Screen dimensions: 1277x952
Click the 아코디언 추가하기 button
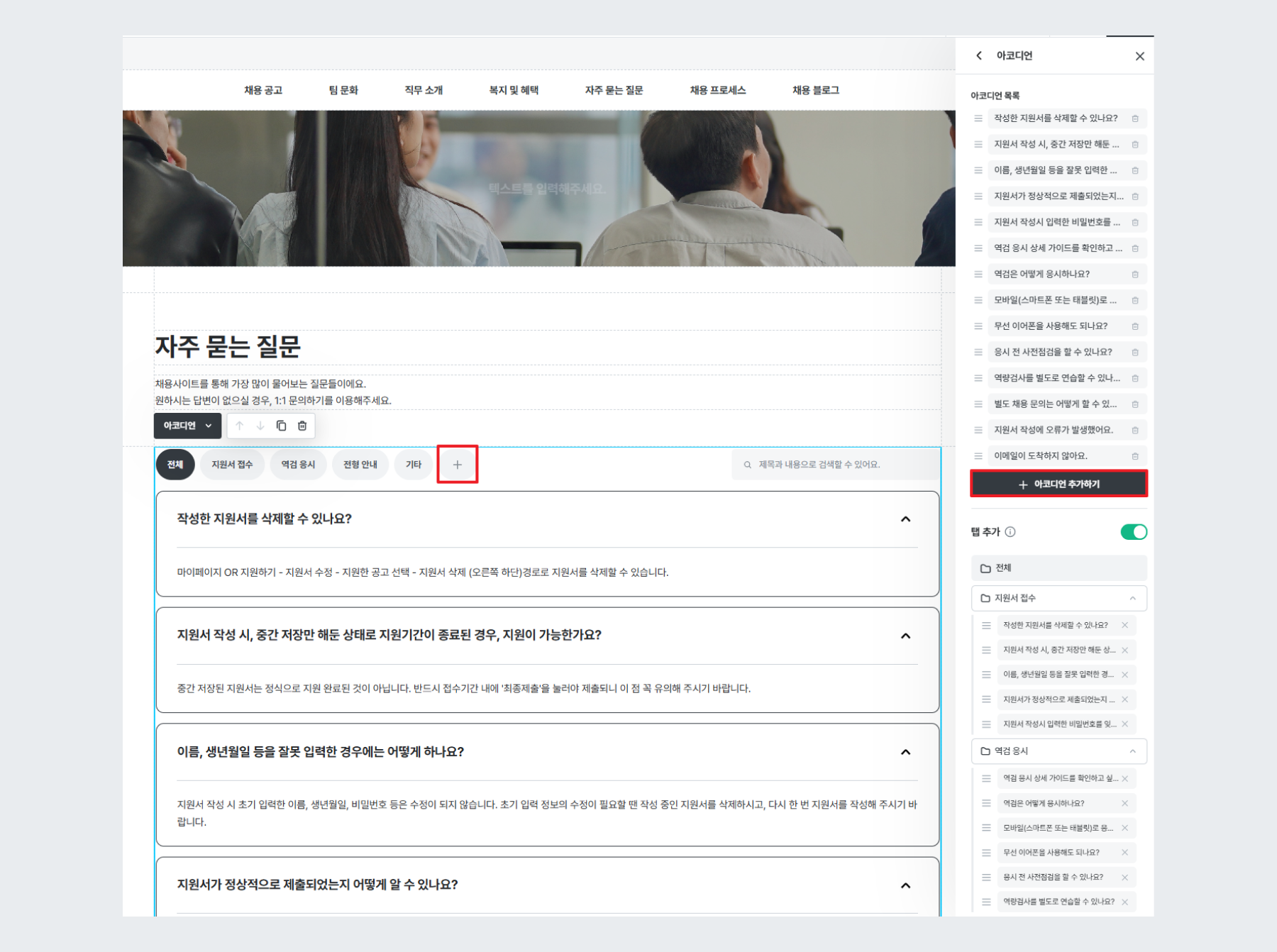click(x=1058, y=484)
